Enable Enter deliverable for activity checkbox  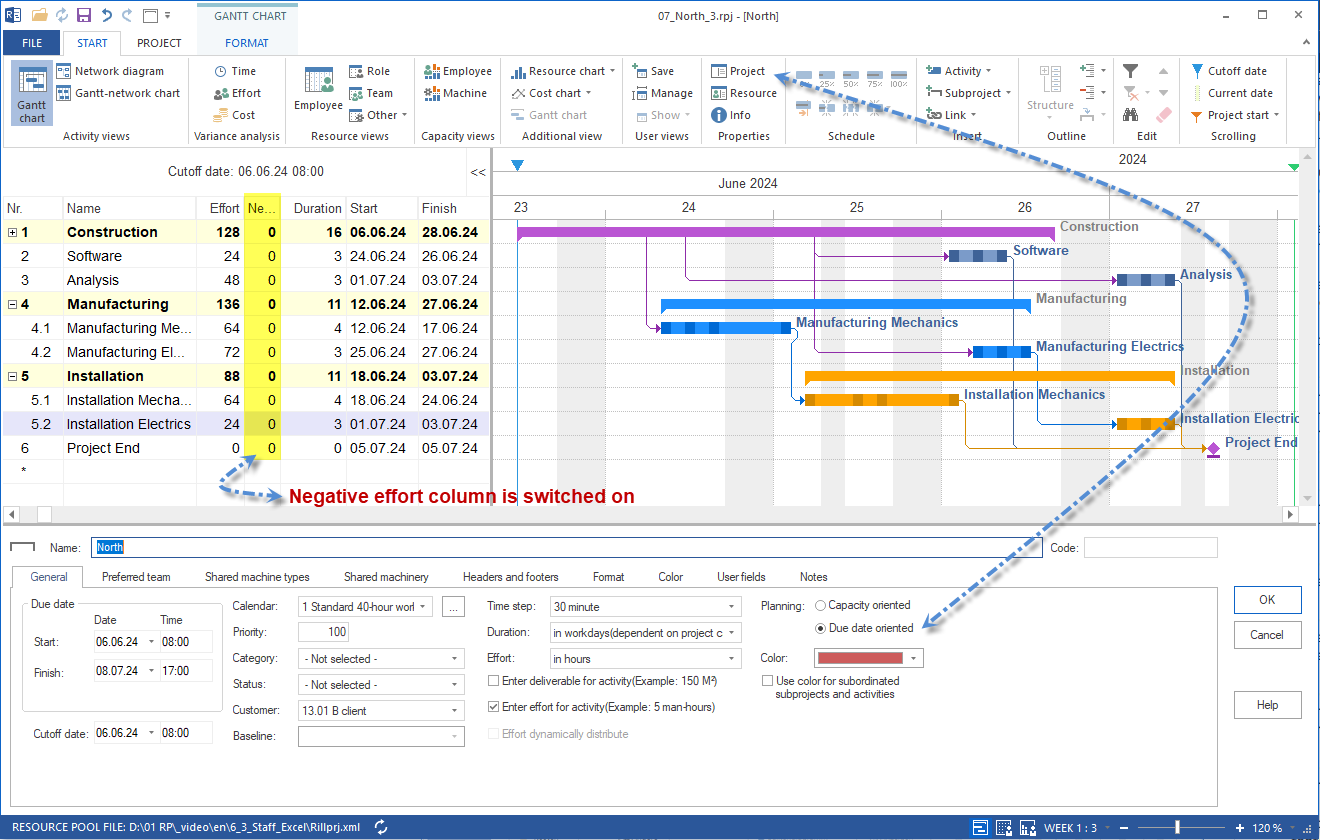pyautogui.click(x=494, y=681)
